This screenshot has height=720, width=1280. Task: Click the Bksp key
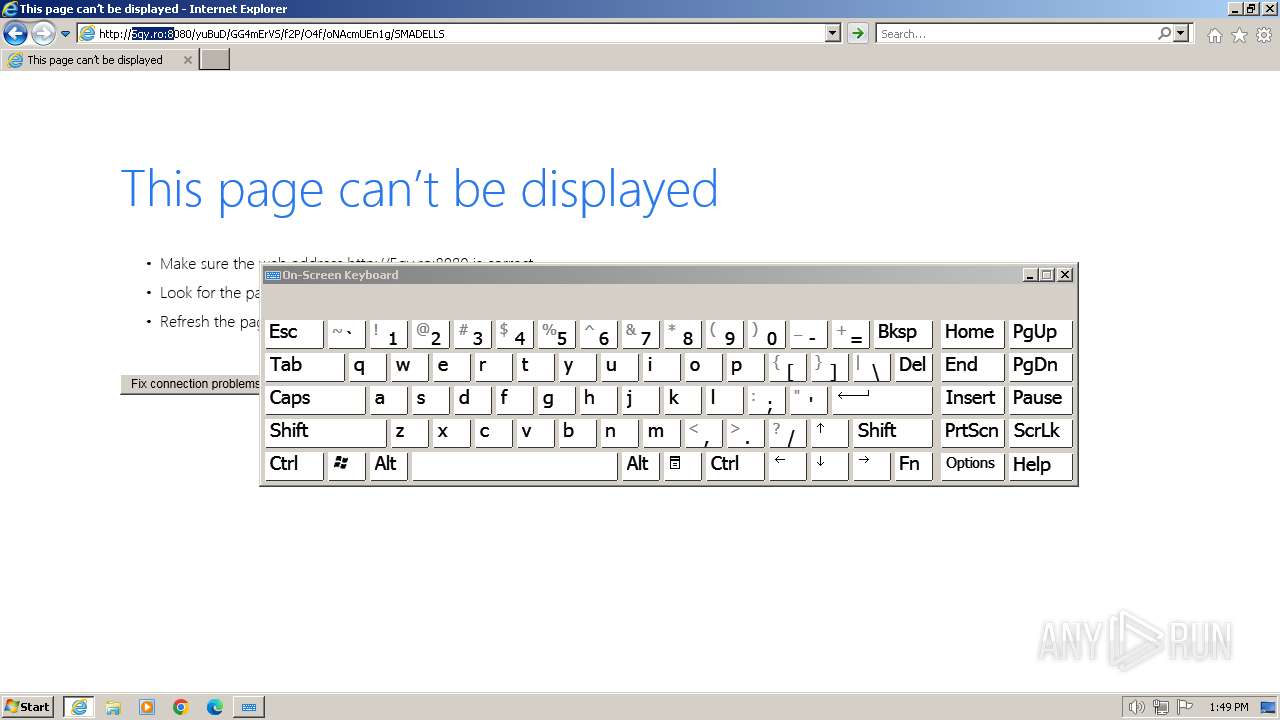coord(901,333)
